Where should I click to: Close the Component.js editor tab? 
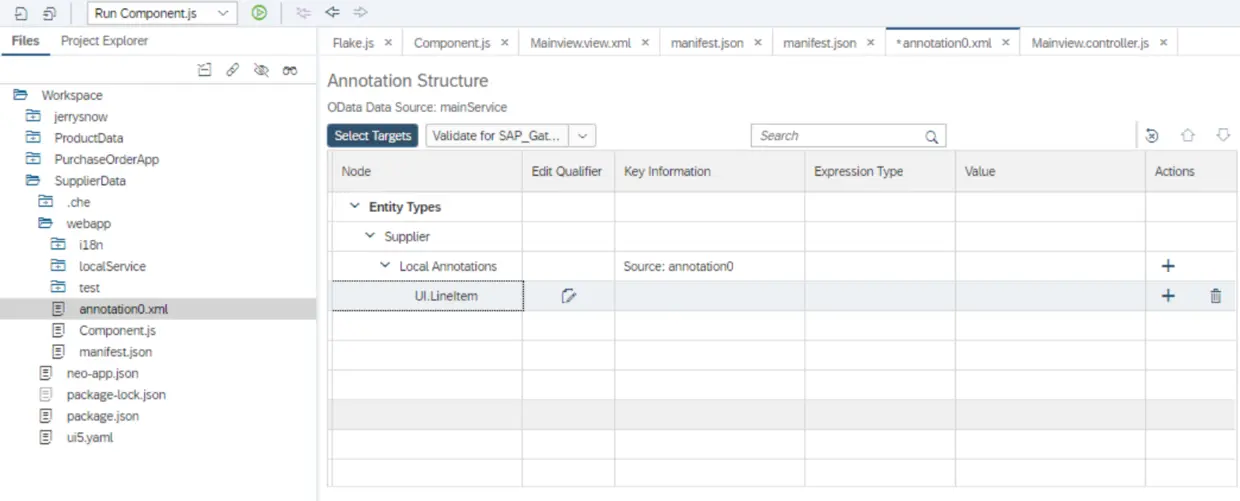[x=504, y=43]
